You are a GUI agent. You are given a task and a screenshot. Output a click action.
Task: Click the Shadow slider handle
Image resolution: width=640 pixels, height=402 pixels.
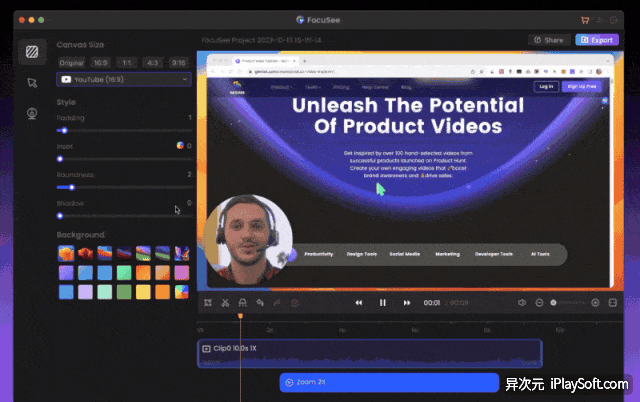pos(60,216)
